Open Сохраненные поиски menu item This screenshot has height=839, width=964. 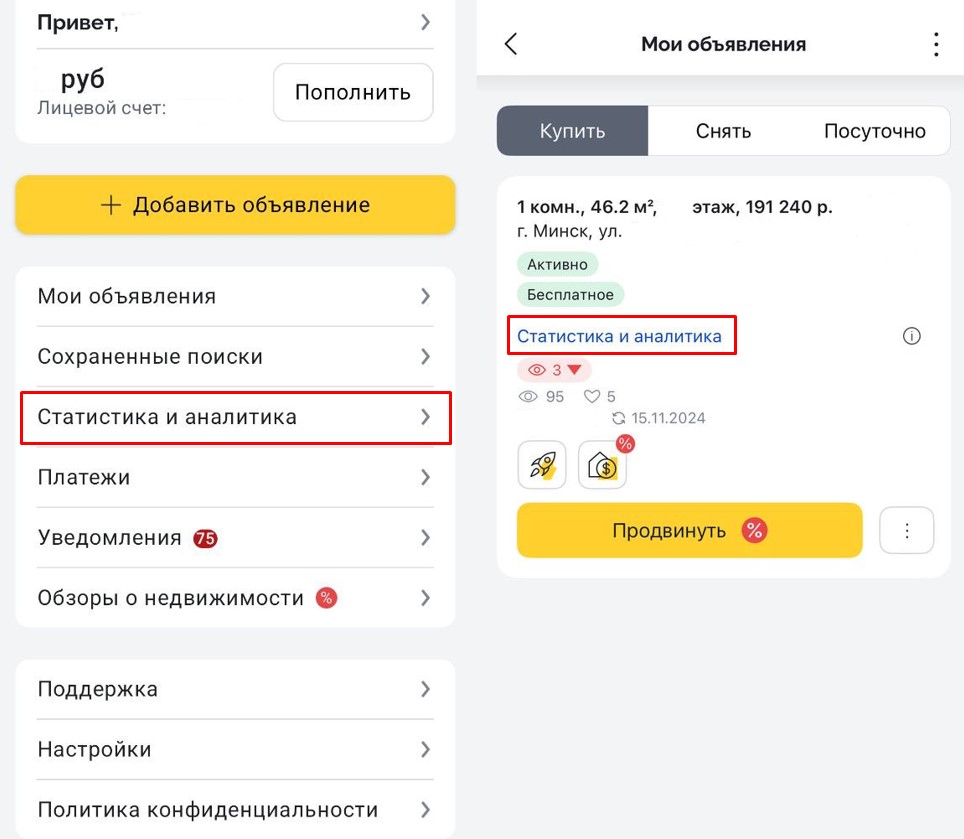(x=234, y=356)
